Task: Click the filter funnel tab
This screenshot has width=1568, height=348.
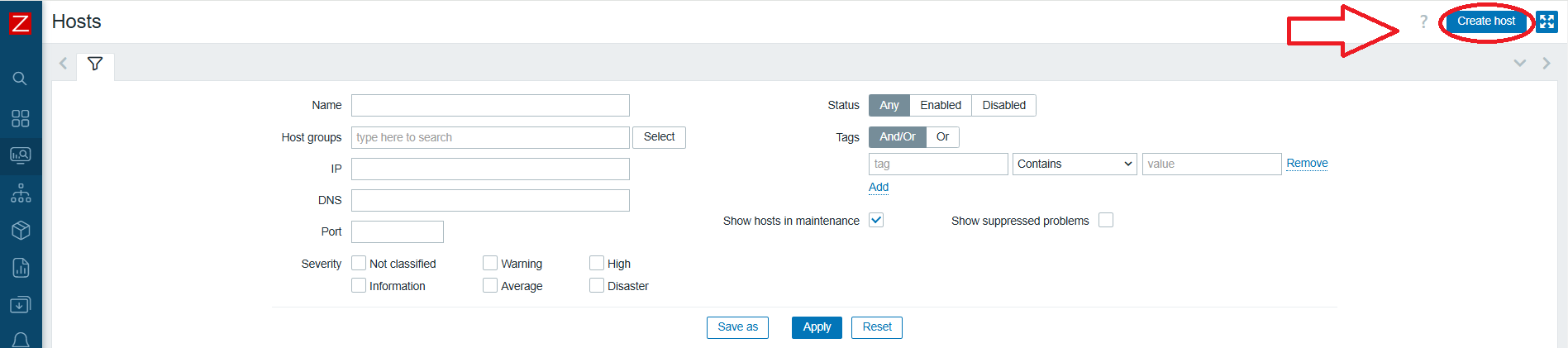Action: (x=95, y=64)
